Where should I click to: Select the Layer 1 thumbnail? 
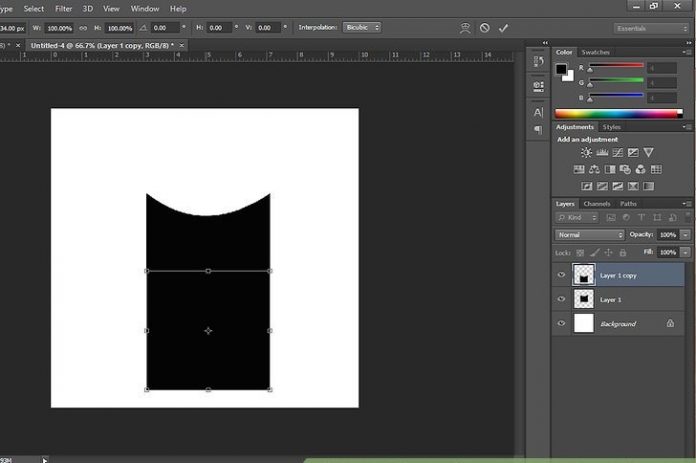pyautogui.click(x=583, y=299)
